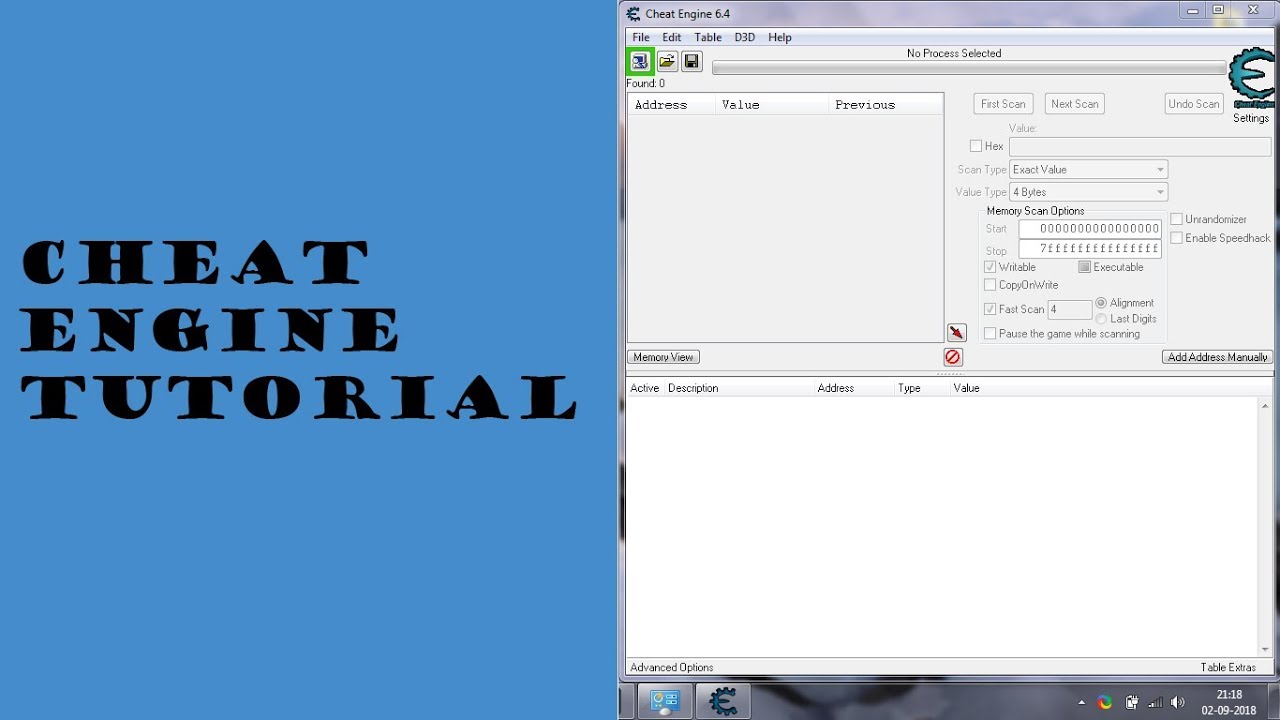
Task: Select the Alignment radio button
Action: click(1101, 303)
